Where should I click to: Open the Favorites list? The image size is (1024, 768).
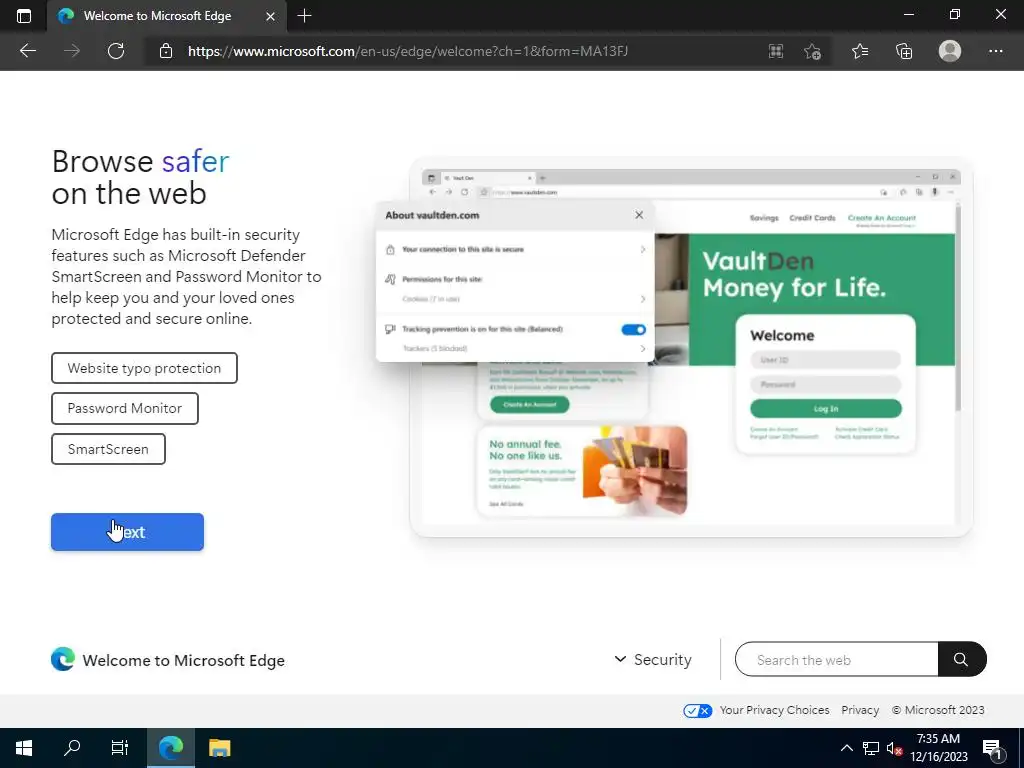(x=860, y=51)
